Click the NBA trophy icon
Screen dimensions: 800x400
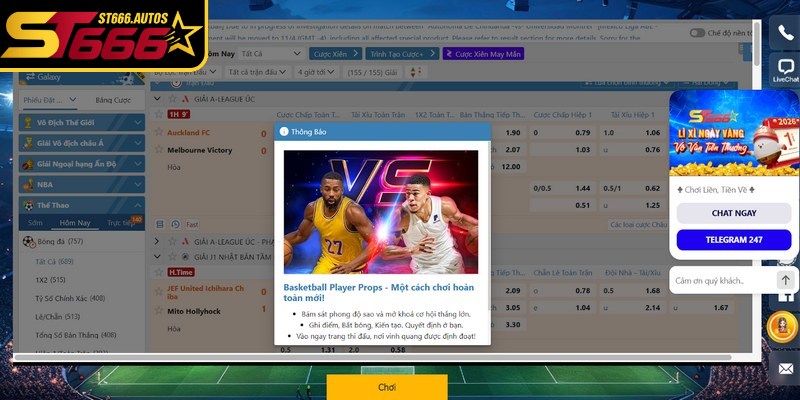click(x=29, y=185)
